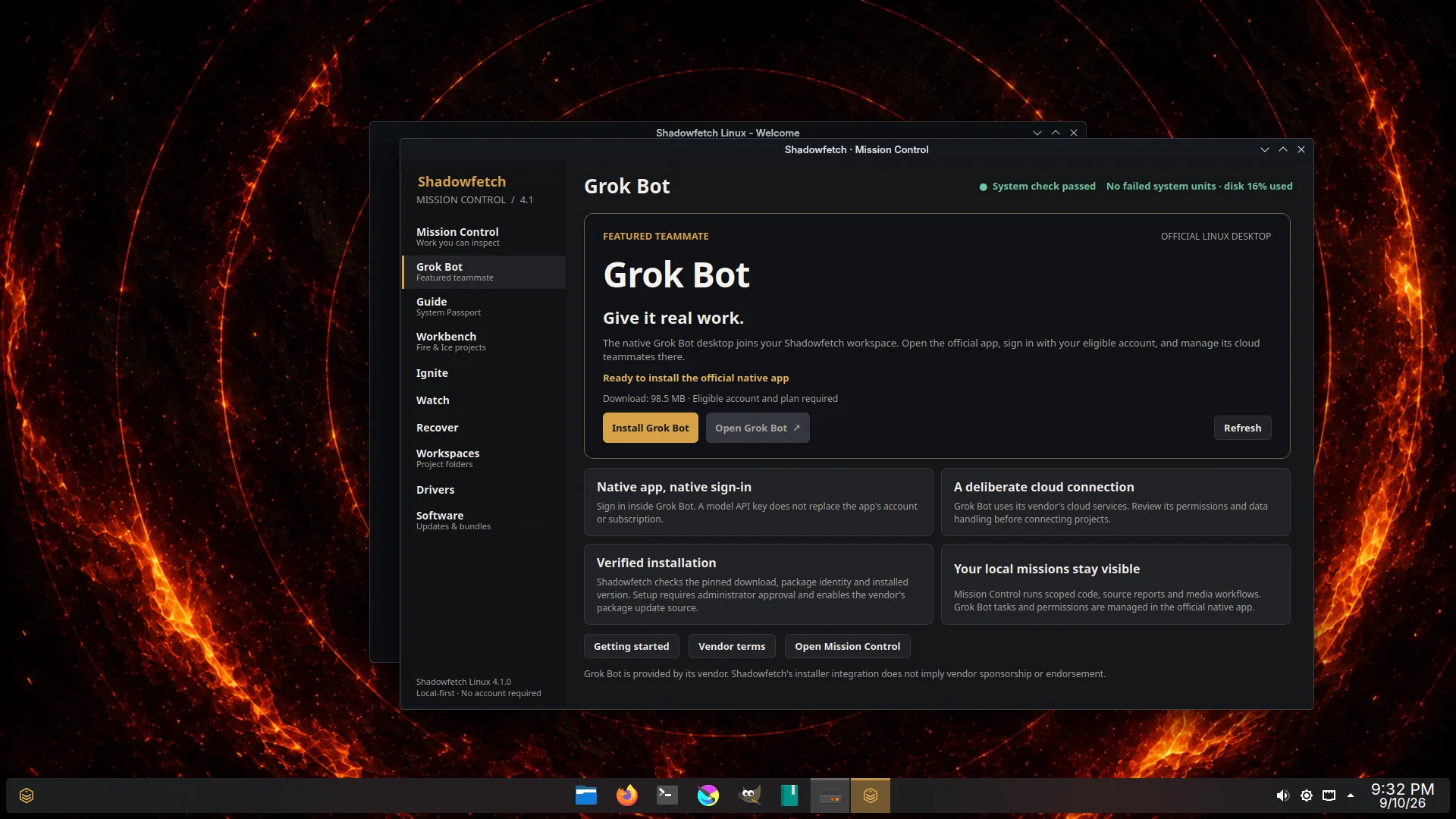Open the Drivers section
1456x819 pixels.
484,490
